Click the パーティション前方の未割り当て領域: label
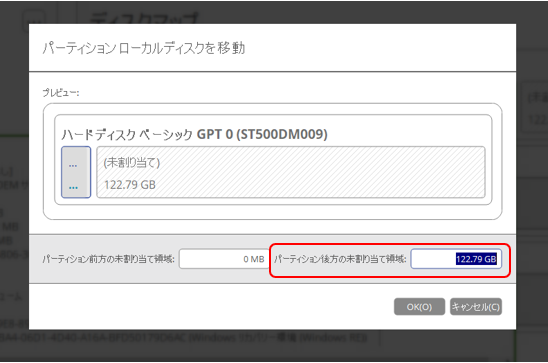This screenshot has height=363, width=548. coord(108,259)
